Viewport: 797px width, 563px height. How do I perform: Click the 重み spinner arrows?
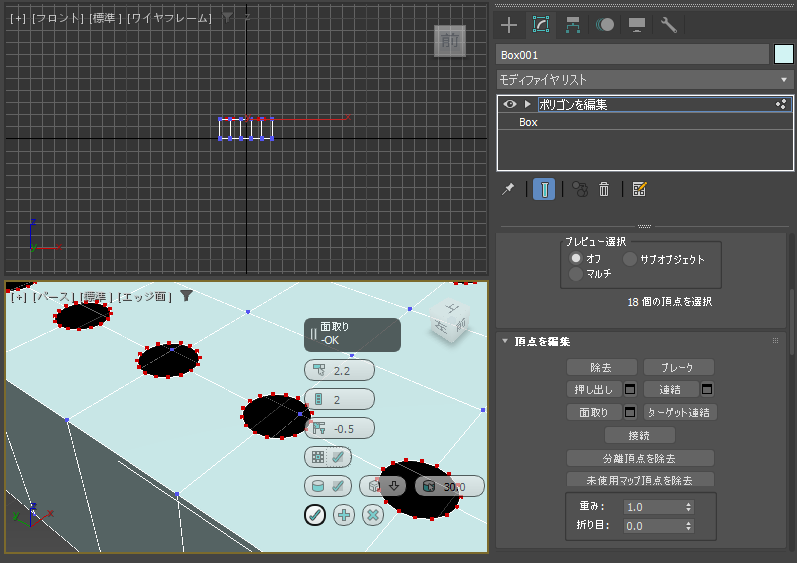[689, 507]
